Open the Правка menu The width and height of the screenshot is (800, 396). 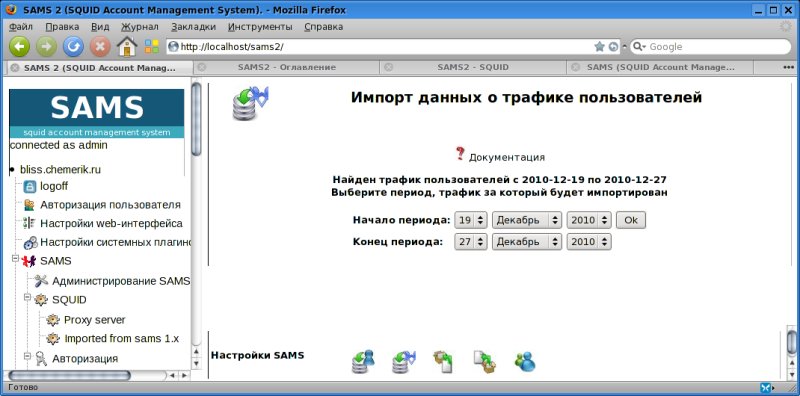click(62, 27)
